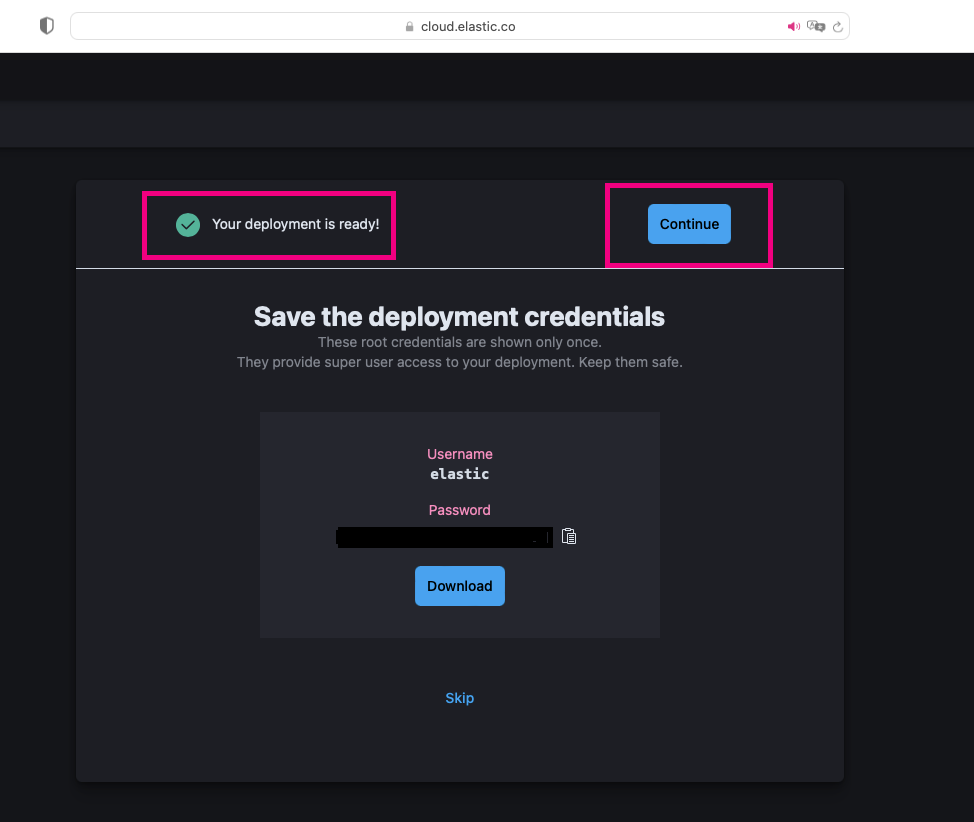The image size is (974, 822).
Task: Click the green deployment success checkmark
Action: coord(188,224)
